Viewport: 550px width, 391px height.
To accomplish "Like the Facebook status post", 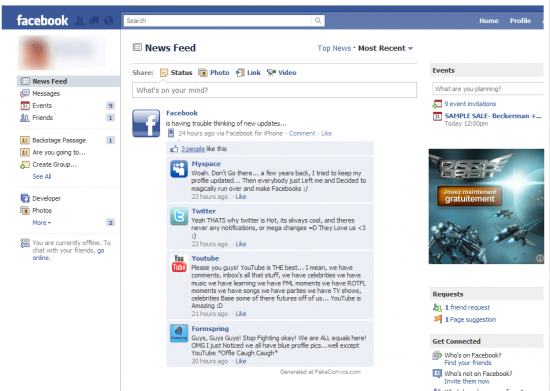I will pos(326,133).
